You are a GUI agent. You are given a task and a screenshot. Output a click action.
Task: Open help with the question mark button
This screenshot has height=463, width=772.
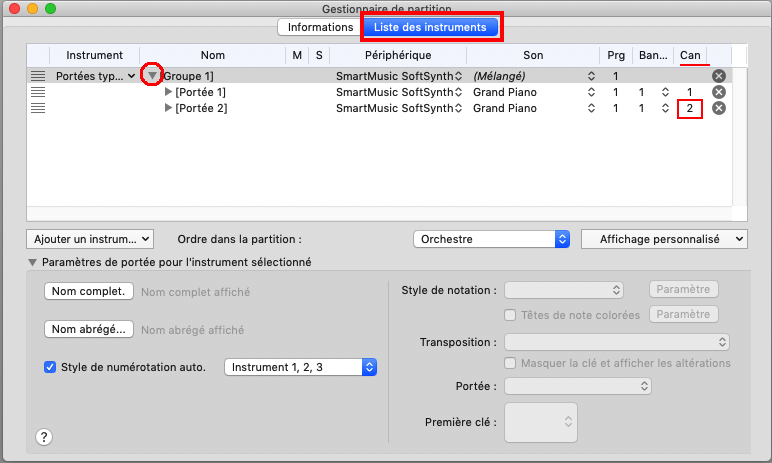(44, 436)
